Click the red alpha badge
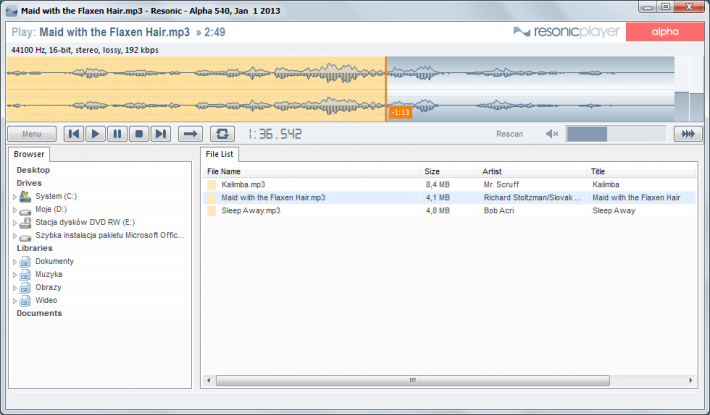This screenshot has width=710, height=415. pos(665,32)
